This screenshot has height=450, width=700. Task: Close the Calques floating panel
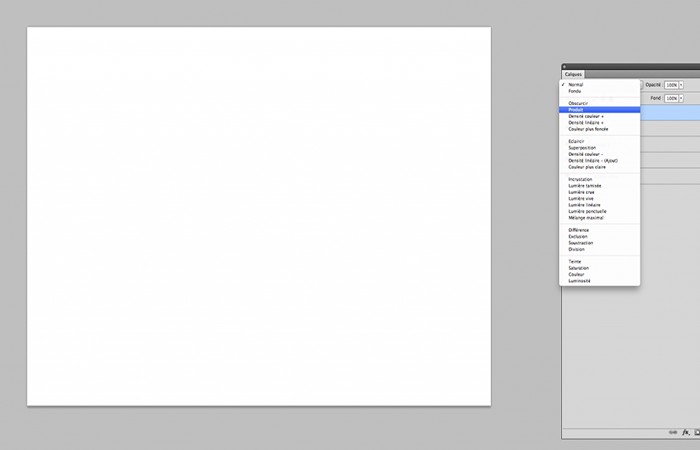click(x=564, y=67)
